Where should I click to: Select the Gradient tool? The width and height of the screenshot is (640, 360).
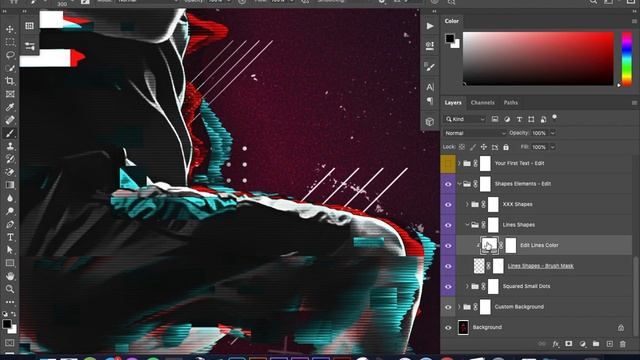pyautogui.click(x=10, y=185)
